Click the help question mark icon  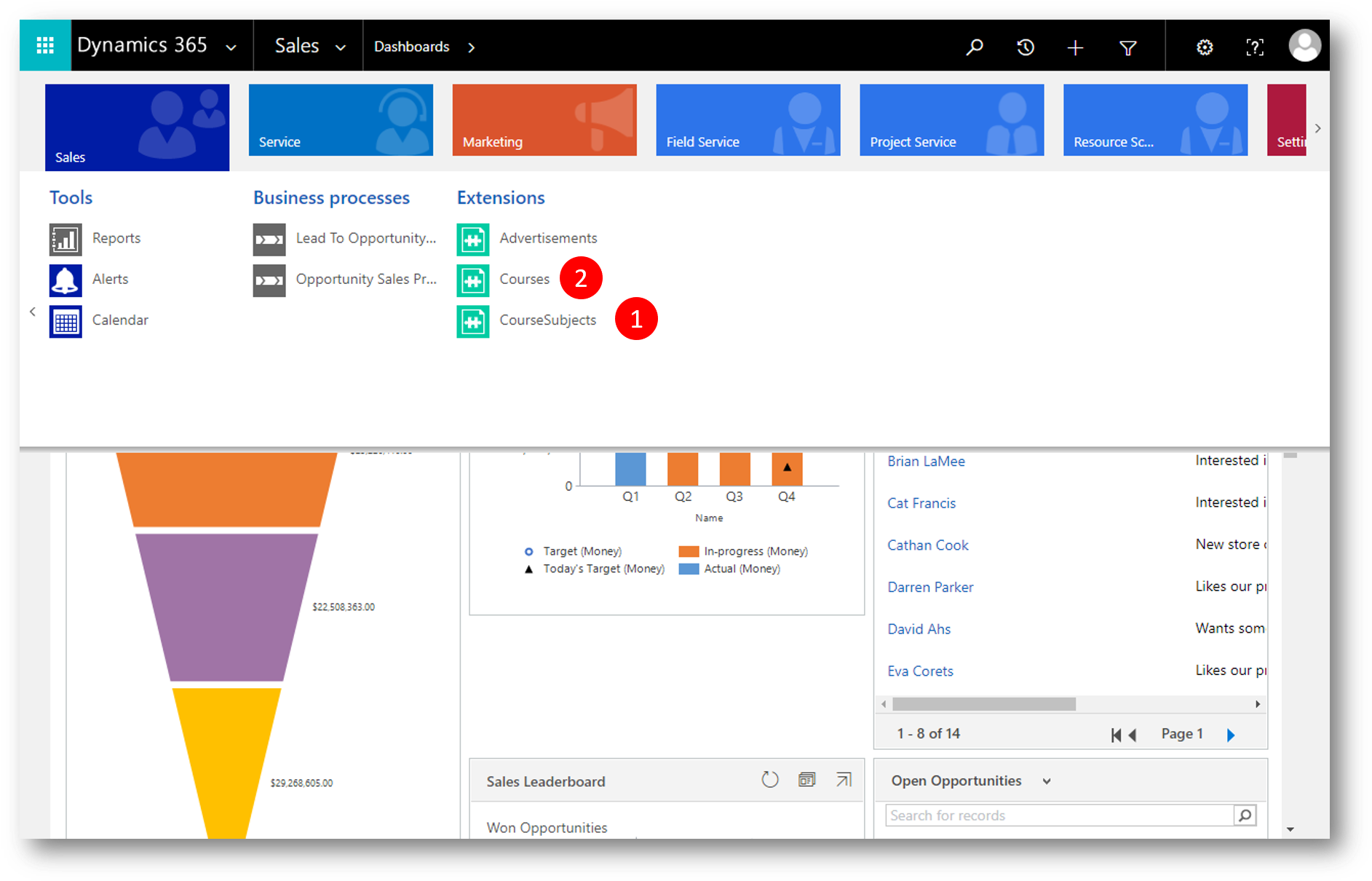(1255, 47)
